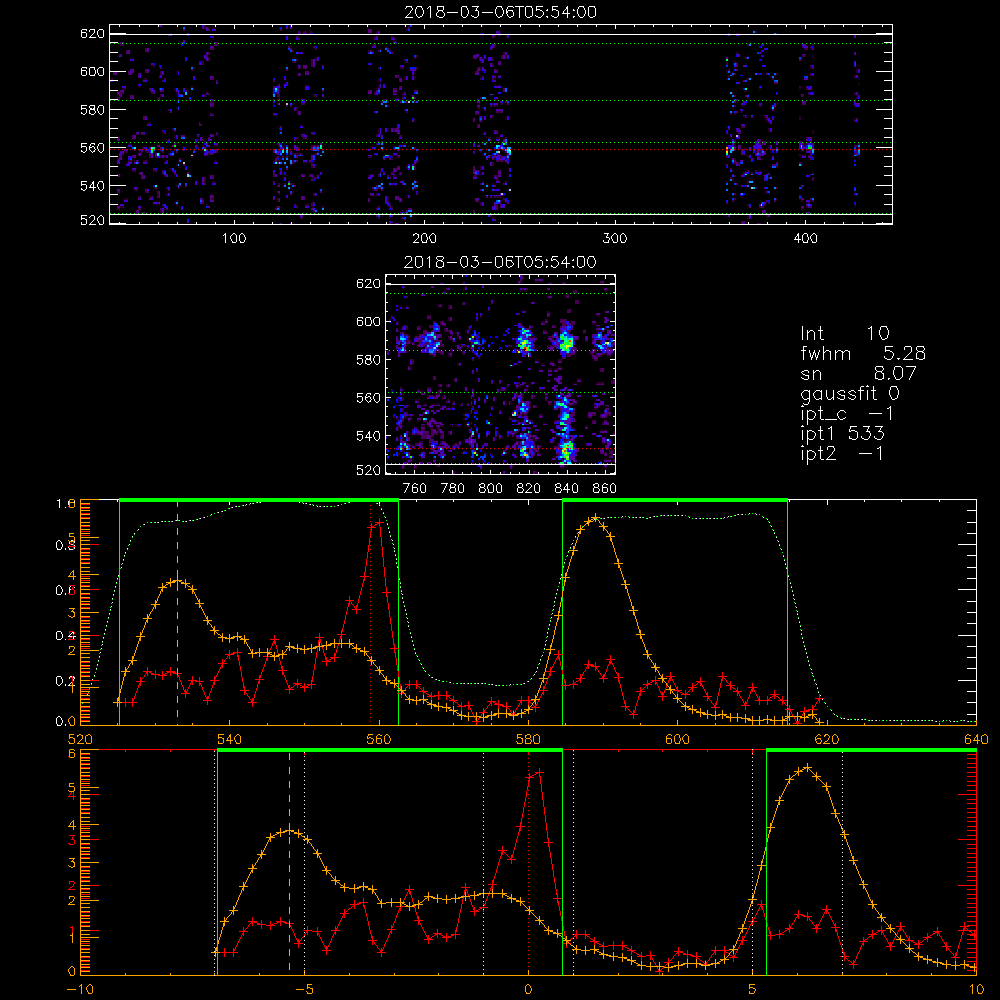Click the 800 x-axis label of middle image
Image resolution: width=1000 pixels, height=1000 pixels.
(x=490, y=489)
